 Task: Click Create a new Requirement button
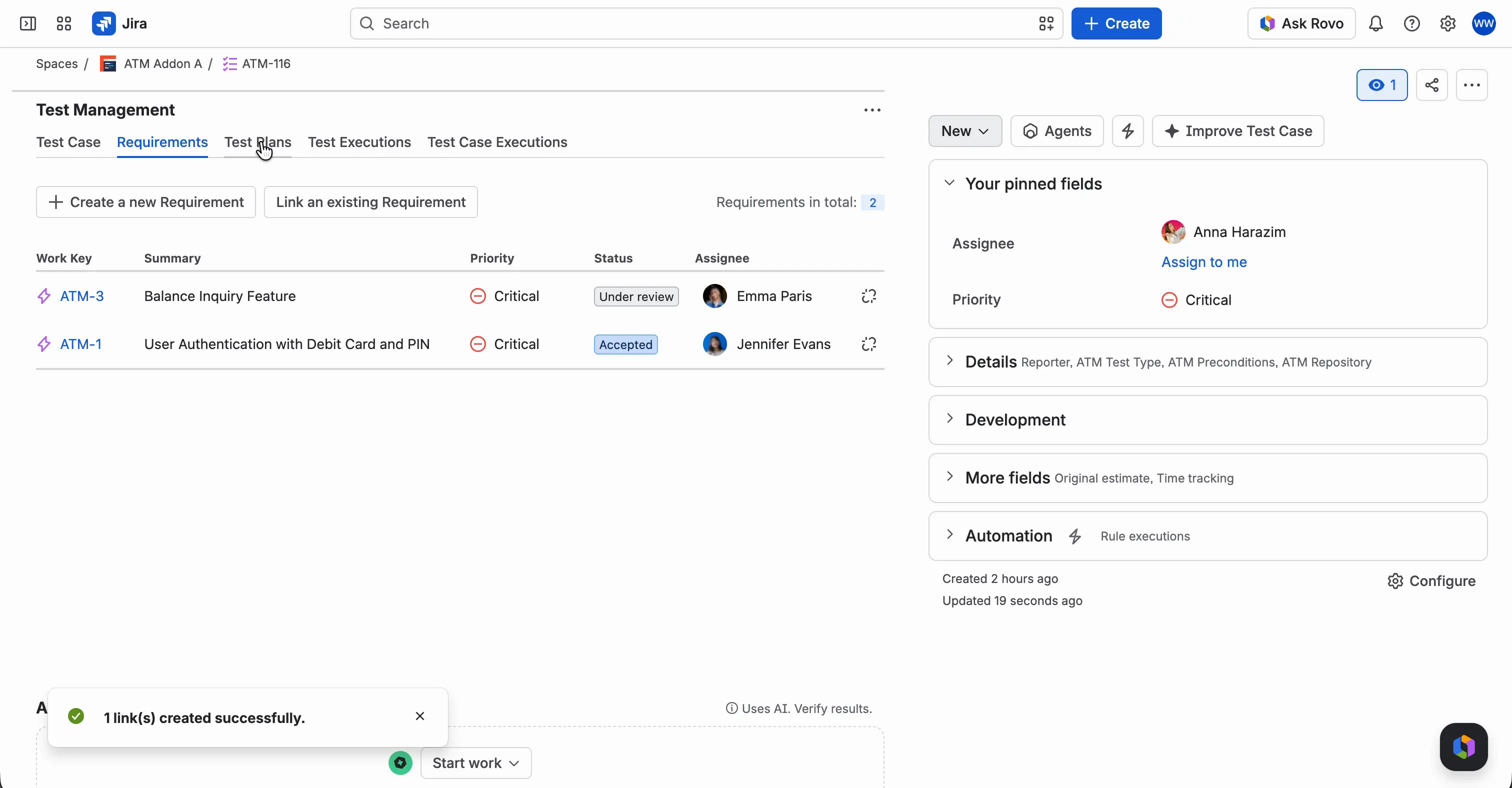(x=145, y=202)
